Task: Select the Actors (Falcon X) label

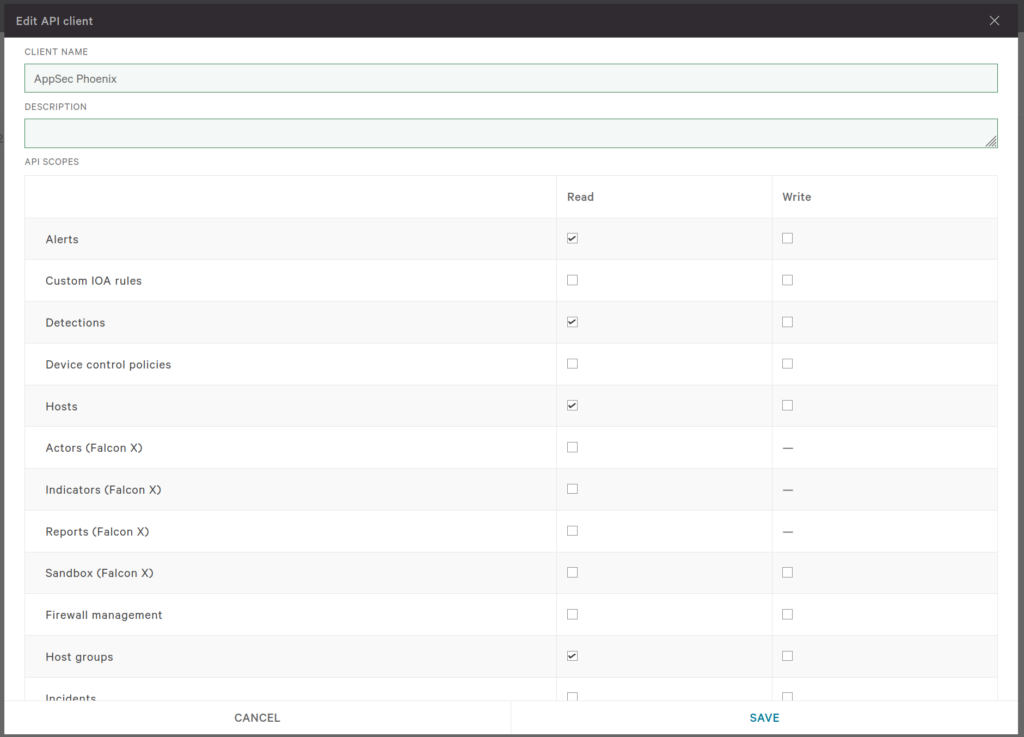Action: (x=94, y=448)
